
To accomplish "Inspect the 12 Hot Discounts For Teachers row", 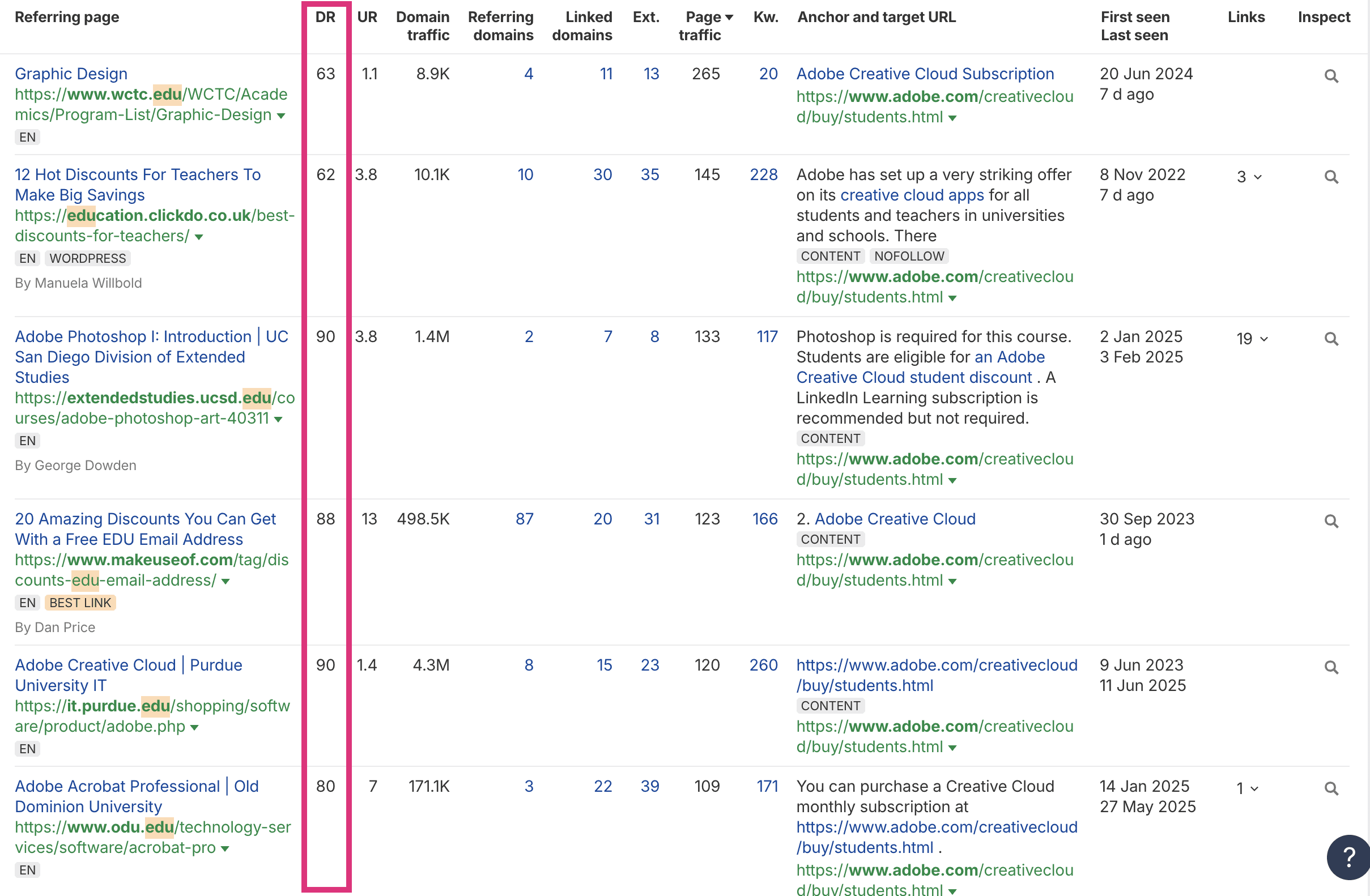I will tap(1331, 177).
